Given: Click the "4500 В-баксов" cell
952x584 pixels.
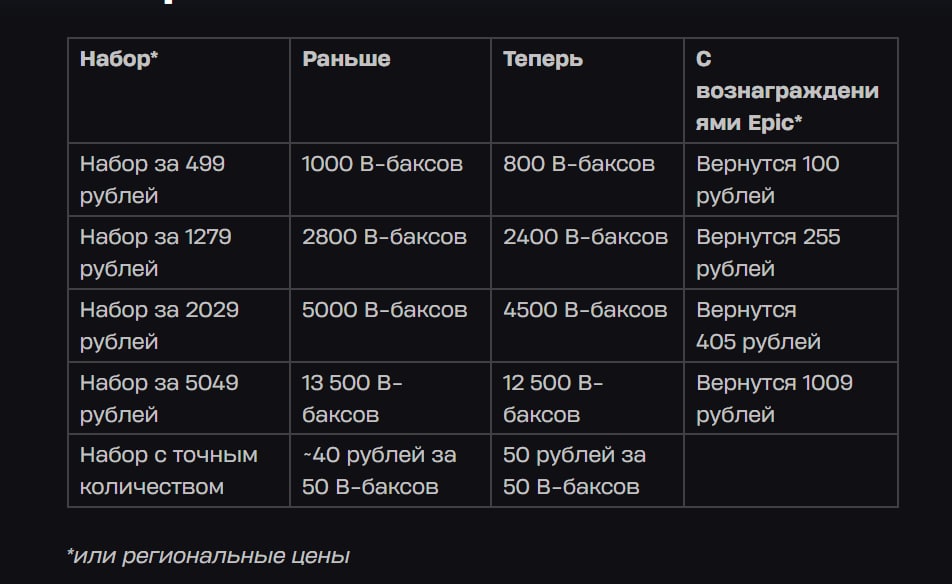Looking at the screenshot, I should (x=585, y=310).
